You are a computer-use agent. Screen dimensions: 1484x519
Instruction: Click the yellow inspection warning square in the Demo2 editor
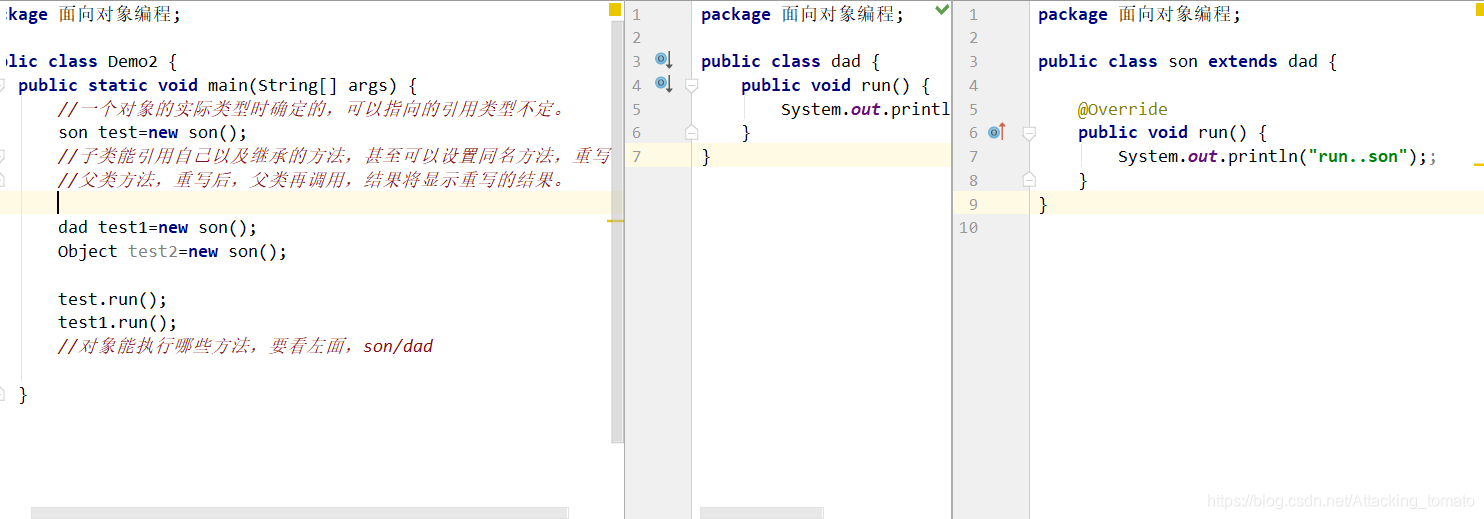click(x=615, y=10)
